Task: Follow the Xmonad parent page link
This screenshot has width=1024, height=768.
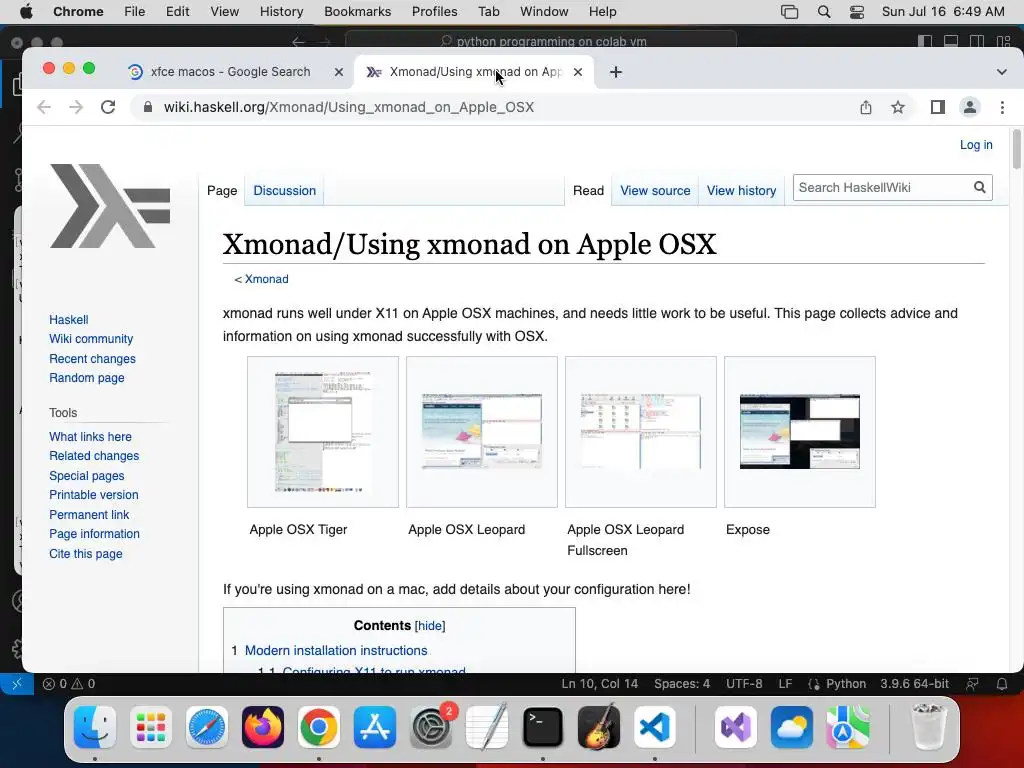Action: (x=266, y=279)
